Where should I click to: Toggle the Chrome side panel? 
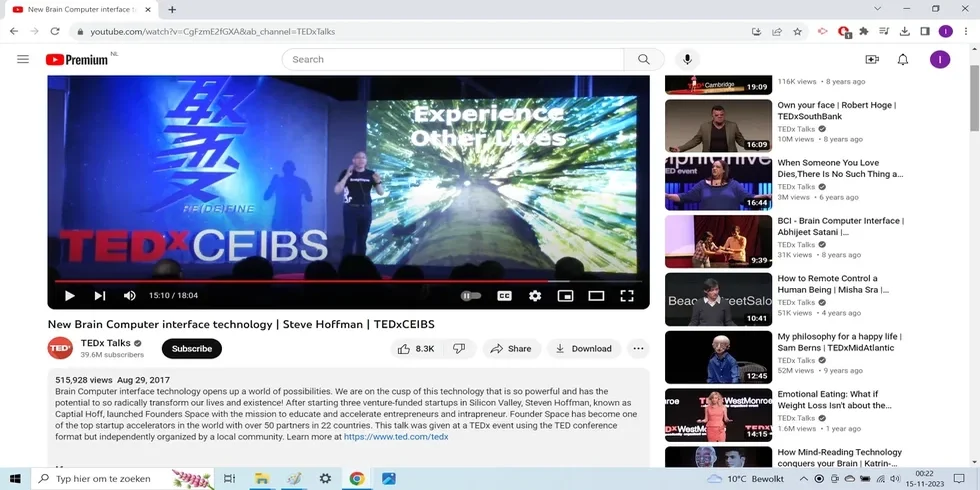[x=925, y=31]
